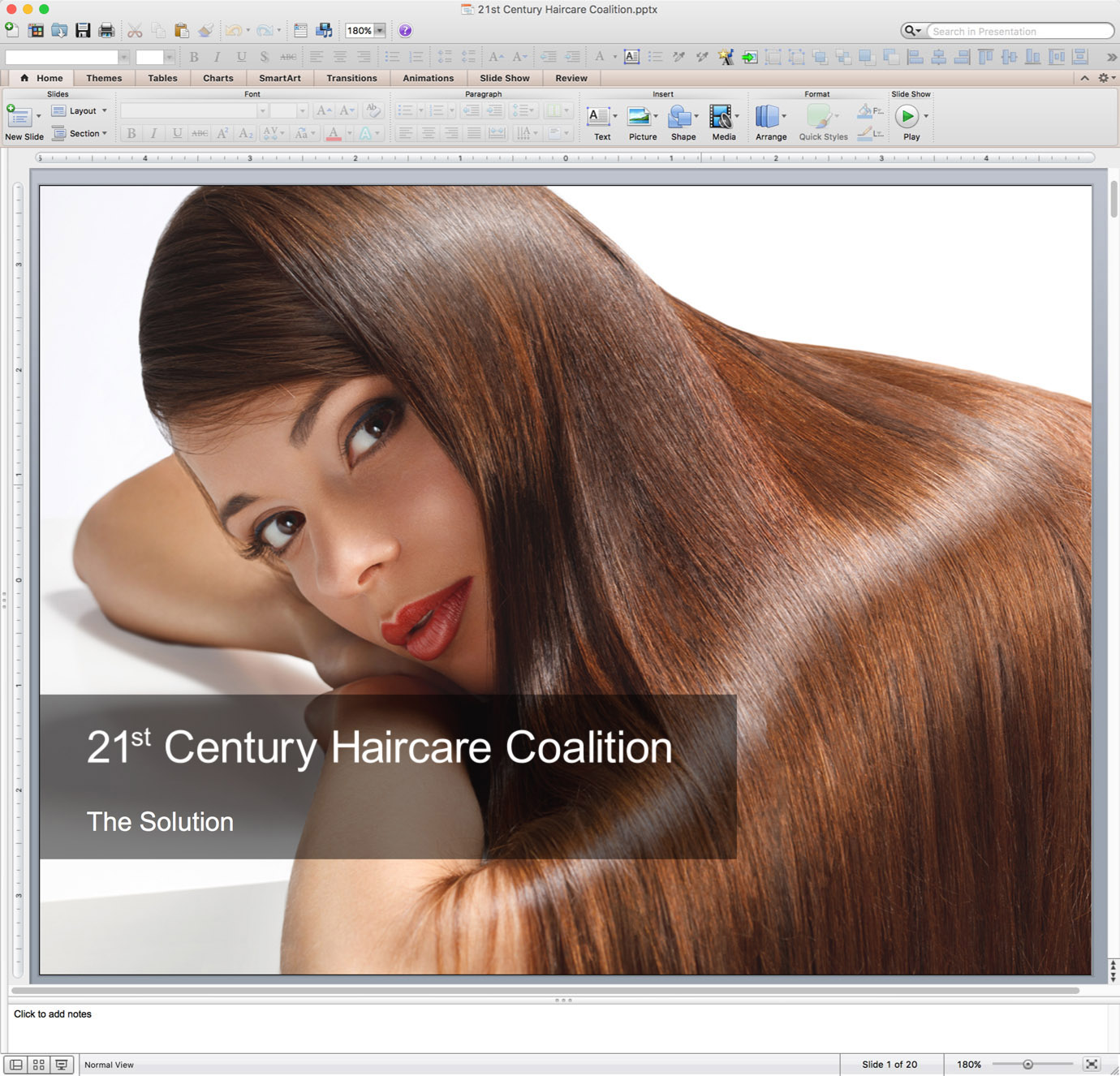Viewport: 1120px width, 1076px height.
Task: Open the Help question mark icon
Action: pos(405,31)
